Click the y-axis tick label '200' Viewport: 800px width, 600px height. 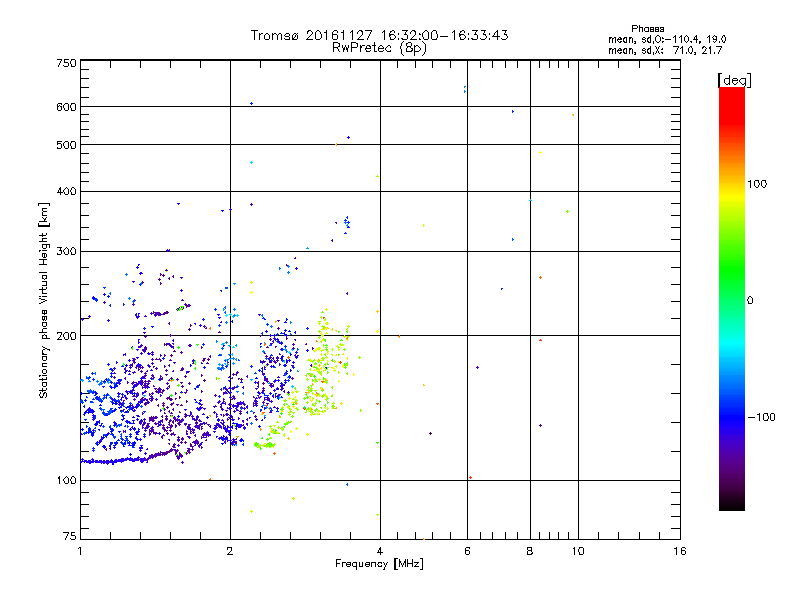(x=66, y=336)
